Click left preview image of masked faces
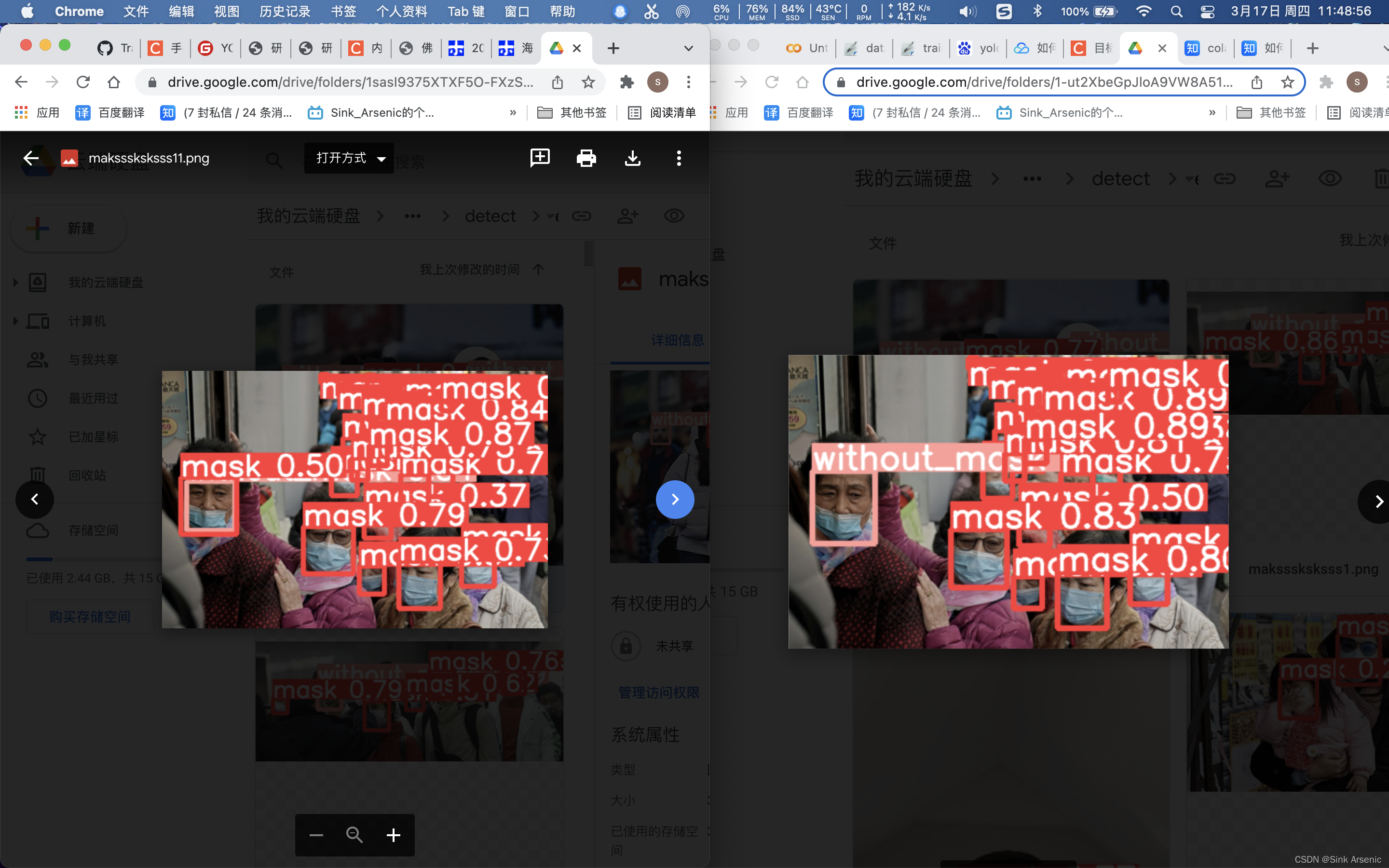This screenshot has height=868, width=1389. click(x=354, y=500)
